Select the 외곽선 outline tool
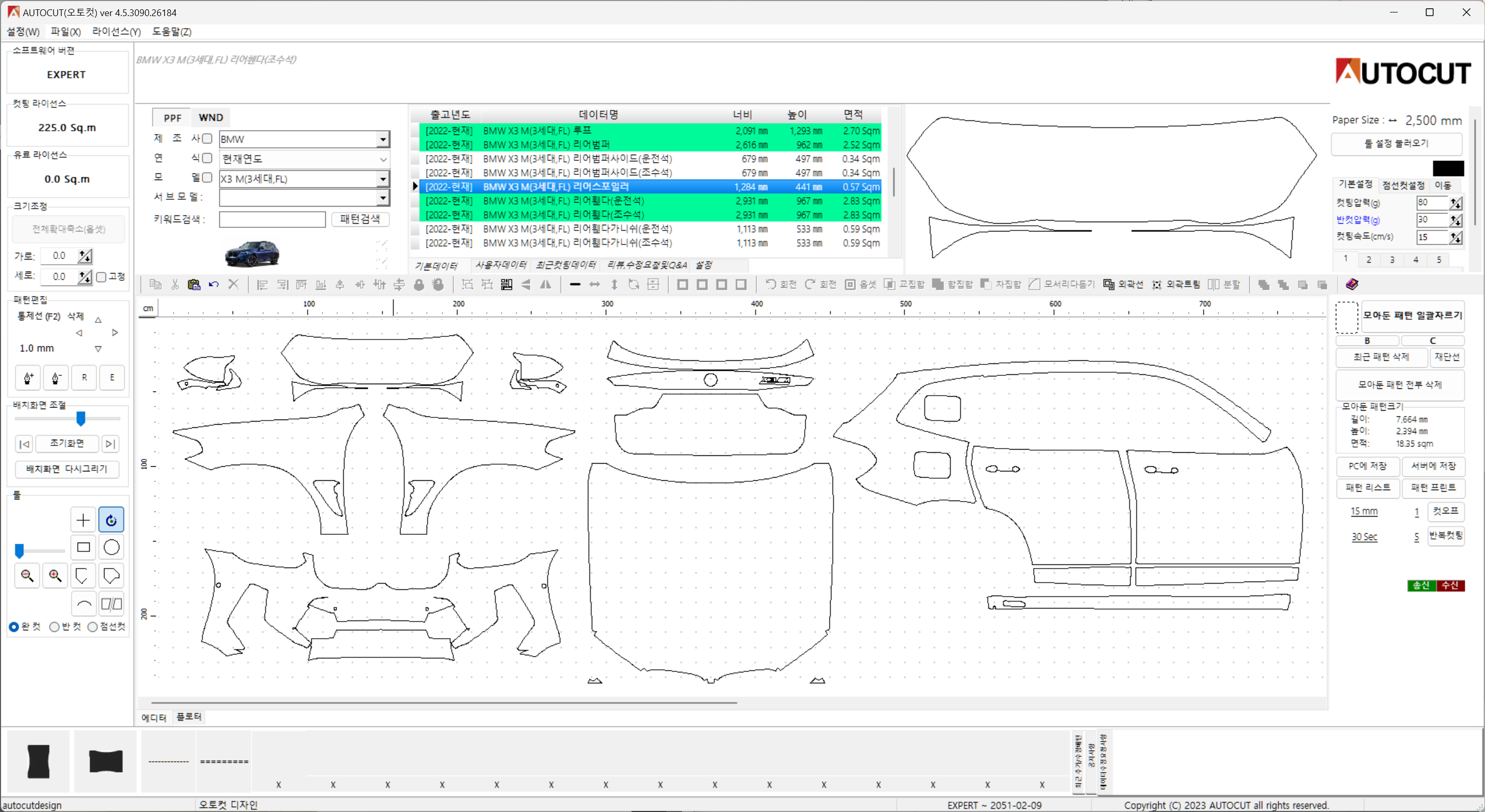 pyautogui.click(x=1123, y=284)
